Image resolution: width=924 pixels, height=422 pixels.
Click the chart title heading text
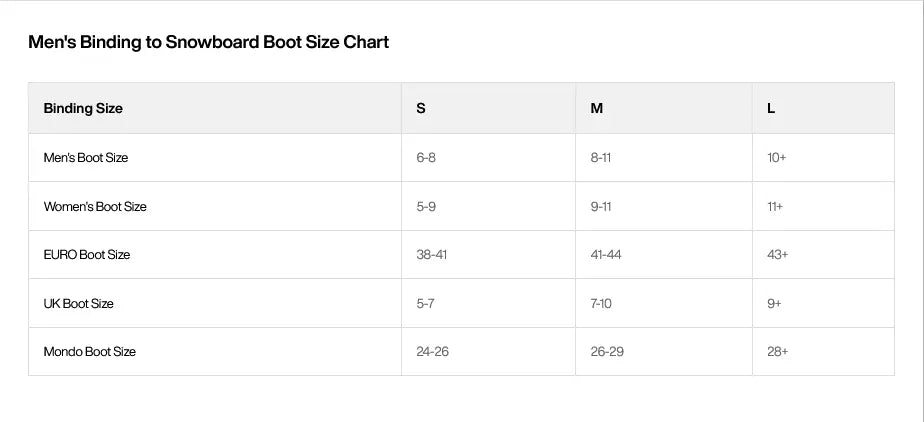[209, 42]
